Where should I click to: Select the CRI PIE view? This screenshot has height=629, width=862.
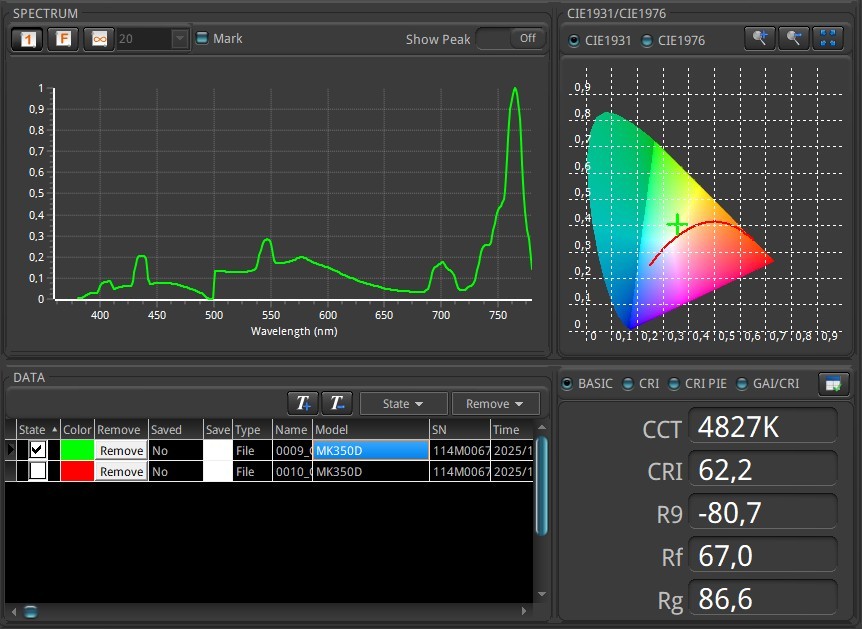[x=676, y=384]
